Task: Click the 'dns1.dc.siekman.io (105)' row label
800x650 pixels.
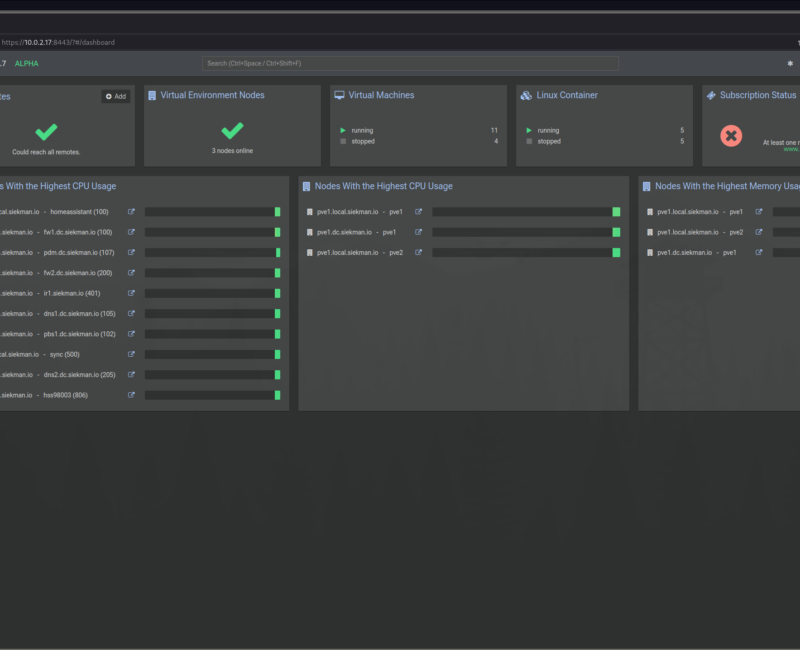Action: pos(79,314)
